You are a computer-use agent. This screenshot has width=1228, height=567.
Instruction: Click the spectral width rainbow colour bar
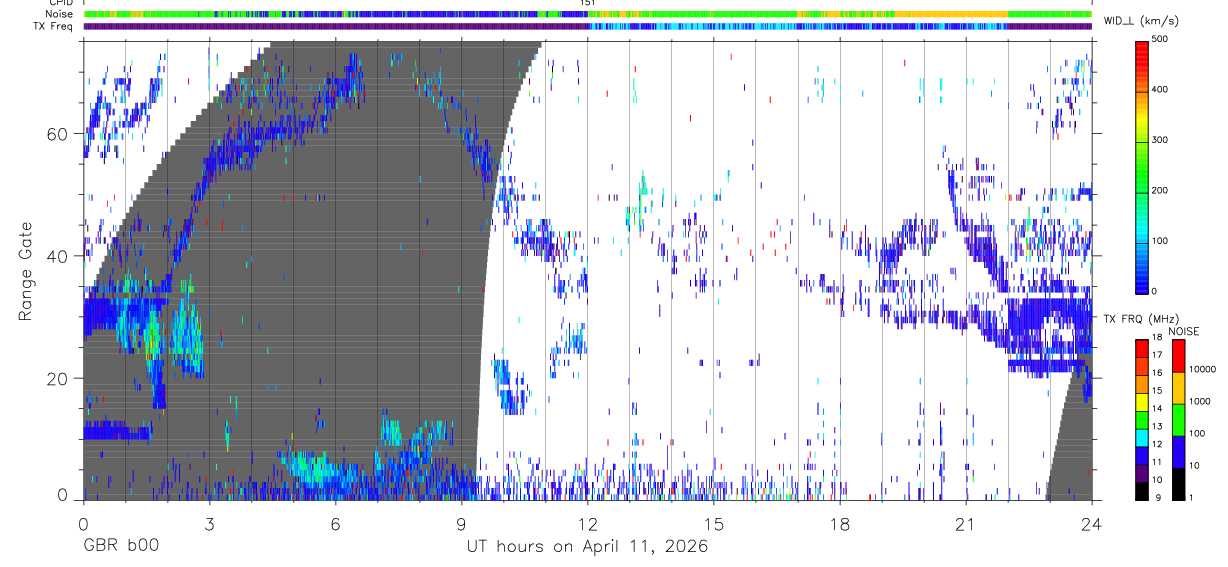point(1142,166)
